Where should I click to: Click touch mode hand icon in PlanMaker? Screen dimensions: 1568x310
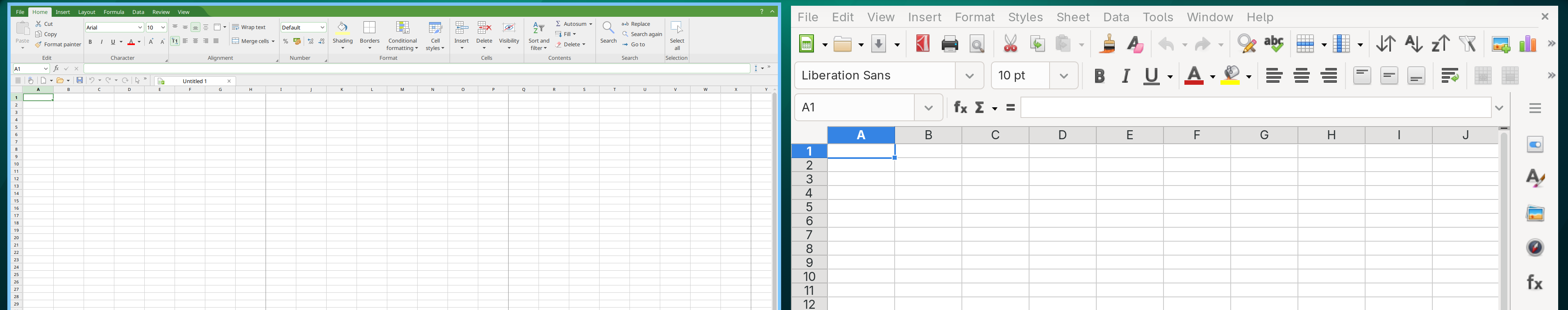30,80
